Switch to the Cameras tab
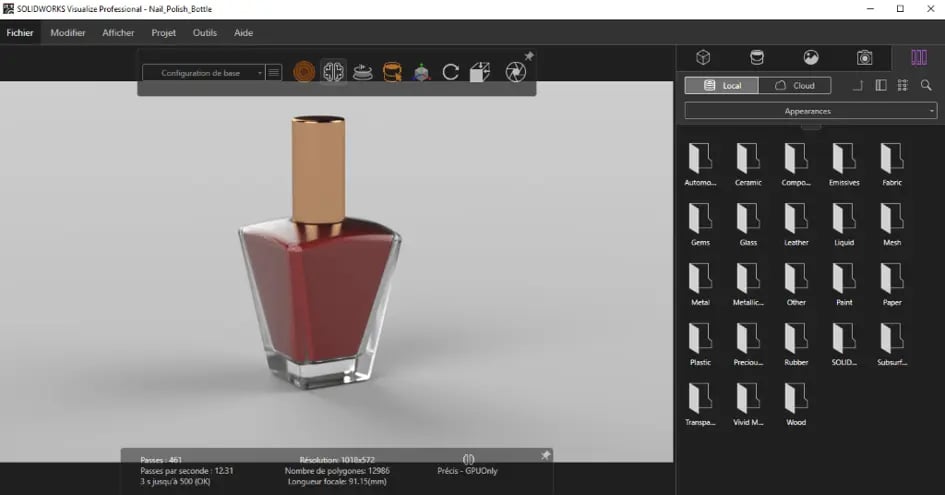This screenshot has height=495, width=945. [x=864, y=57]
